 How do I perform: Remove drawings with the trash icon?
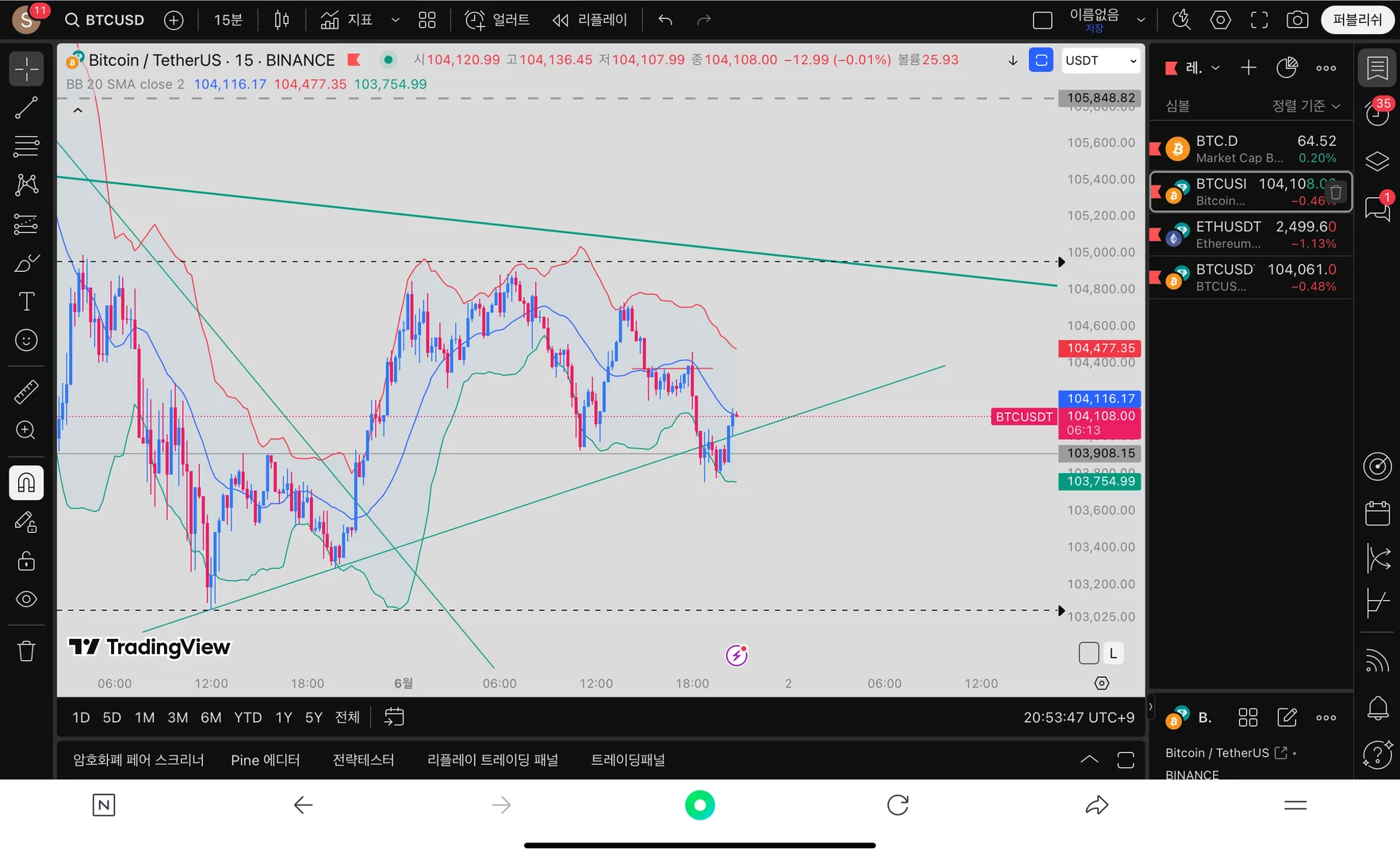click(x=26, y=651)
